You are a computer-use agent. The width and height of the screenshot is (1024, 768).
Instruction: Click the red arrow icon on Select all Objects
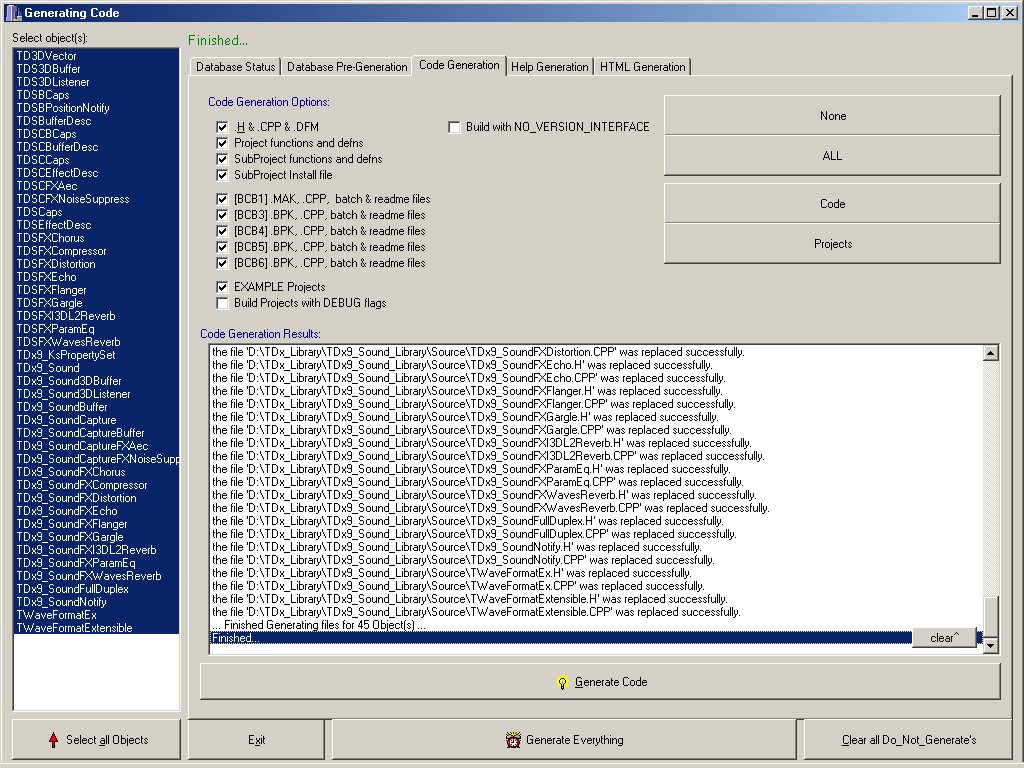point(53,740)
